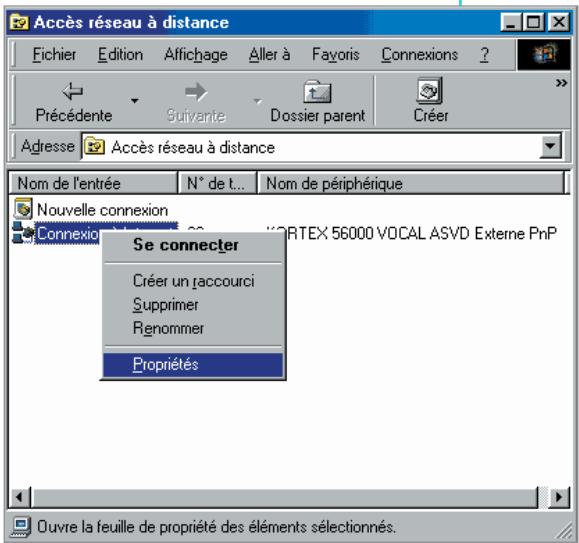The width and height of the screenshot is (579, 543).
Task: Close the Accès réseau à distance window
Action: (559, 22)
